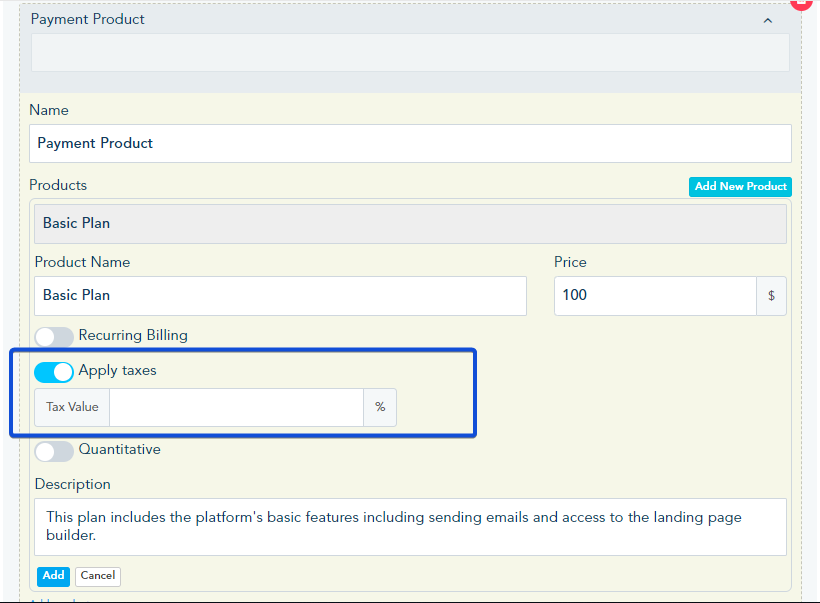This screenshot has width=820, height=603.
Task: Collapse the Payment Product panel chevron
Action: pos(767,20)
